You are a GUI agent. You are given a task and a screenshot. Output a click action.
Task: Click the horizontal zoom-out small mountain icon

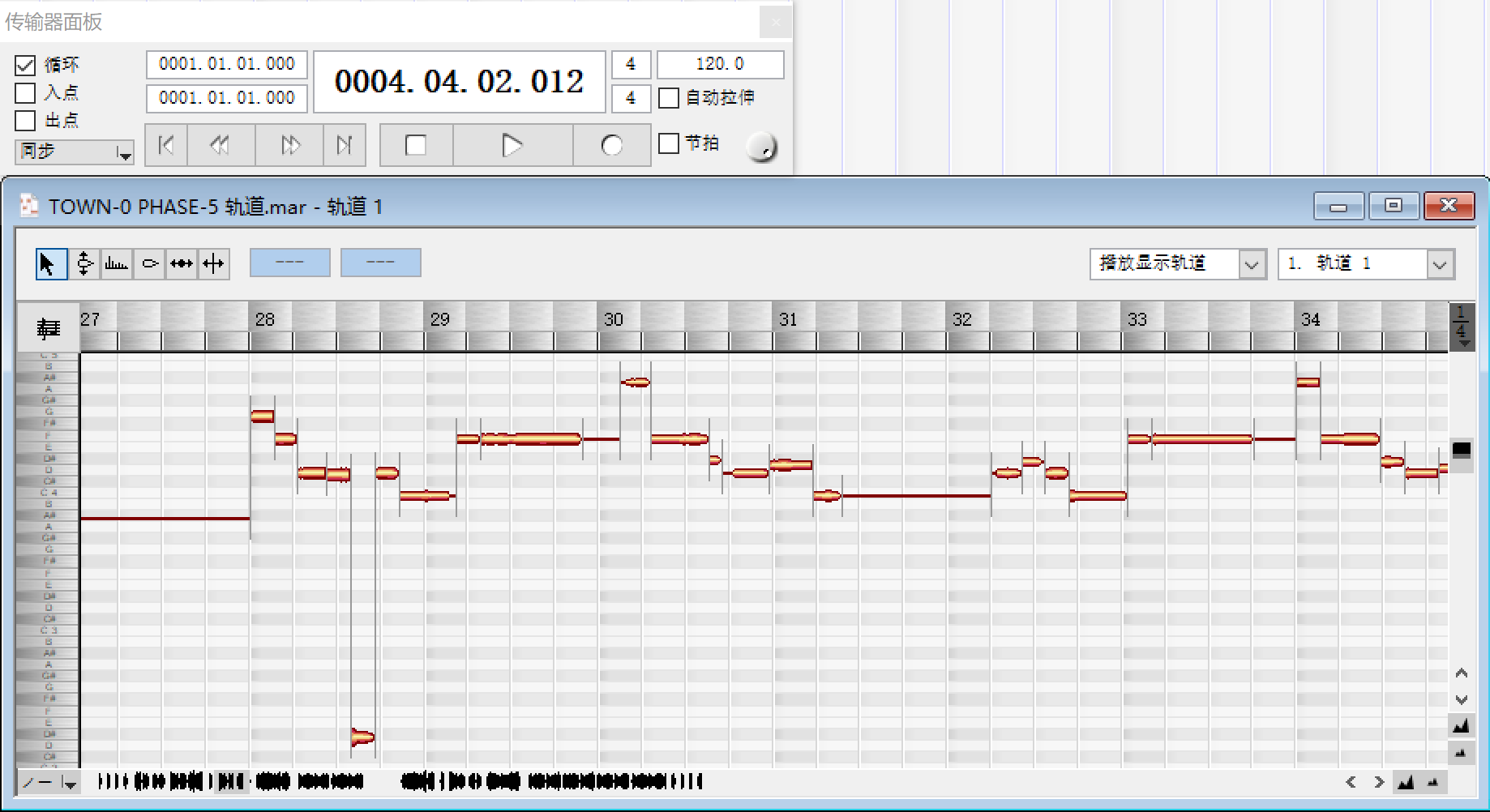pos(1433,782)
